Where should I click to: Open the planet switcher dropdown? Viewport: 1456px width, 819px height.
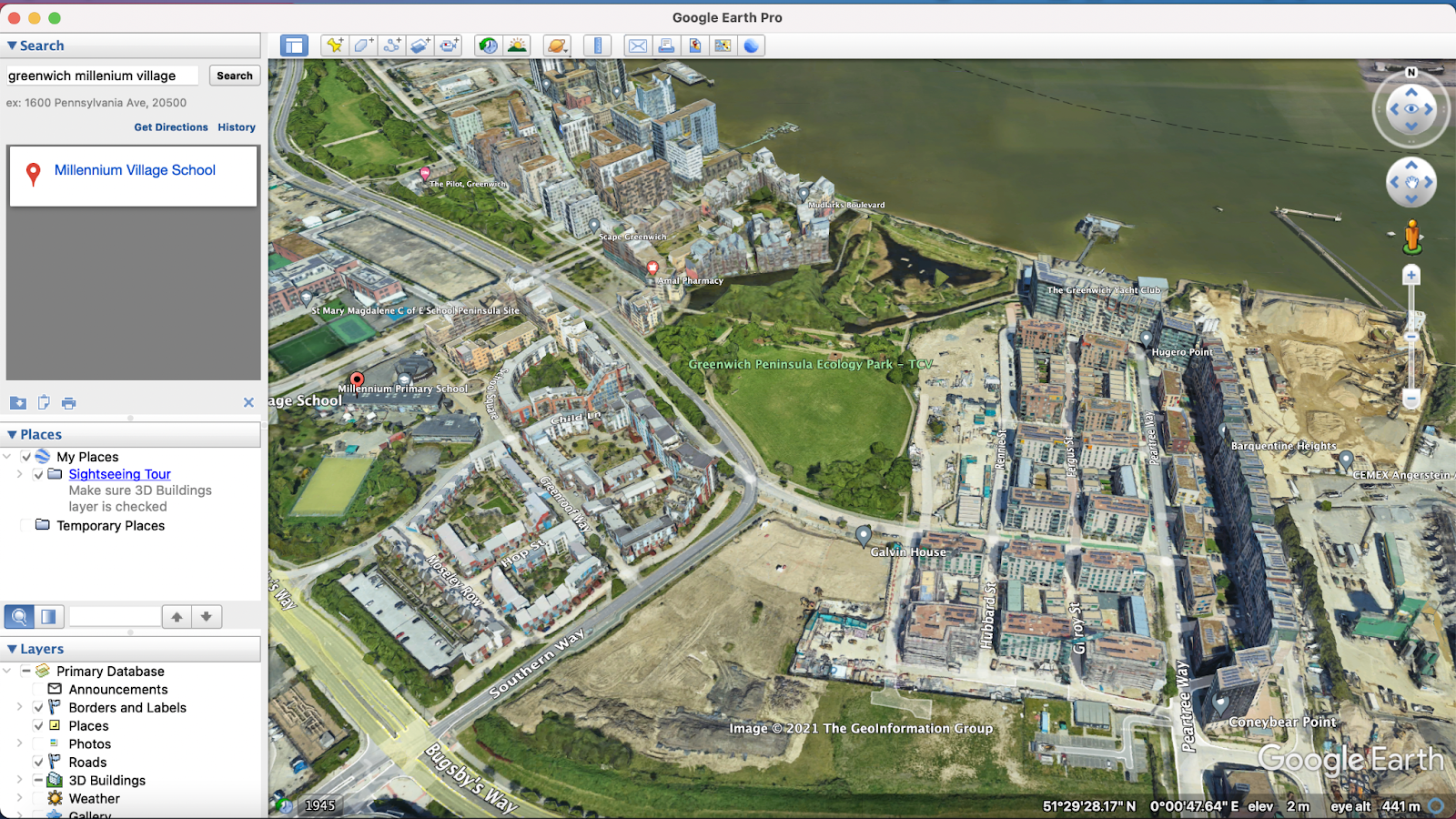pos(557,45)
